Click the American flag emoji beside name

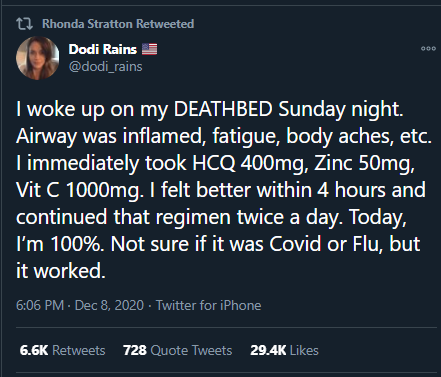click(149, 49)
